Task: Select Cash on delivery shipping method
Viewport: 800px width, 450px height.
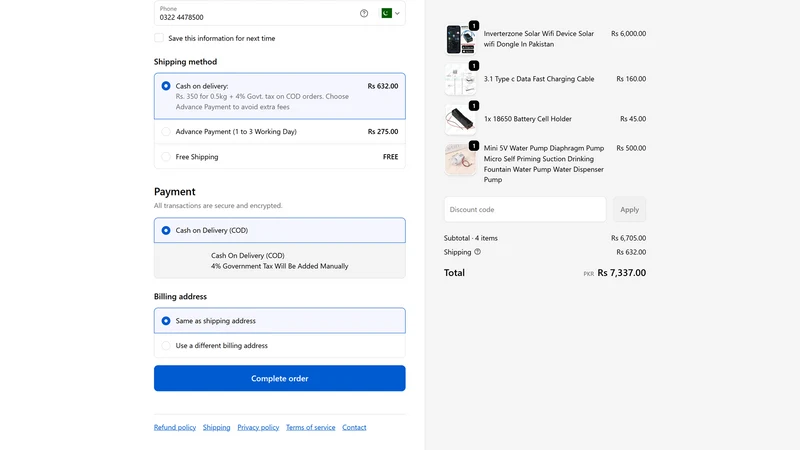Action: tap(166, 86)
